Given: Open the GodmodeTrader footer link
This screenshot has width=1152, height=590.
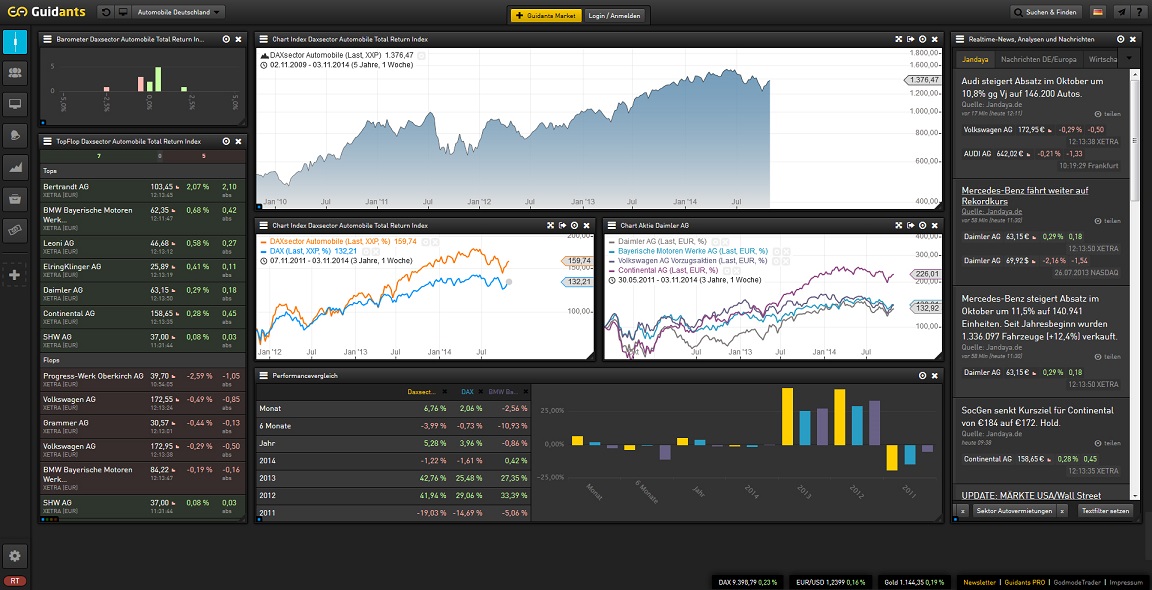Looking at the screenshot, I should pos(1078,582).
